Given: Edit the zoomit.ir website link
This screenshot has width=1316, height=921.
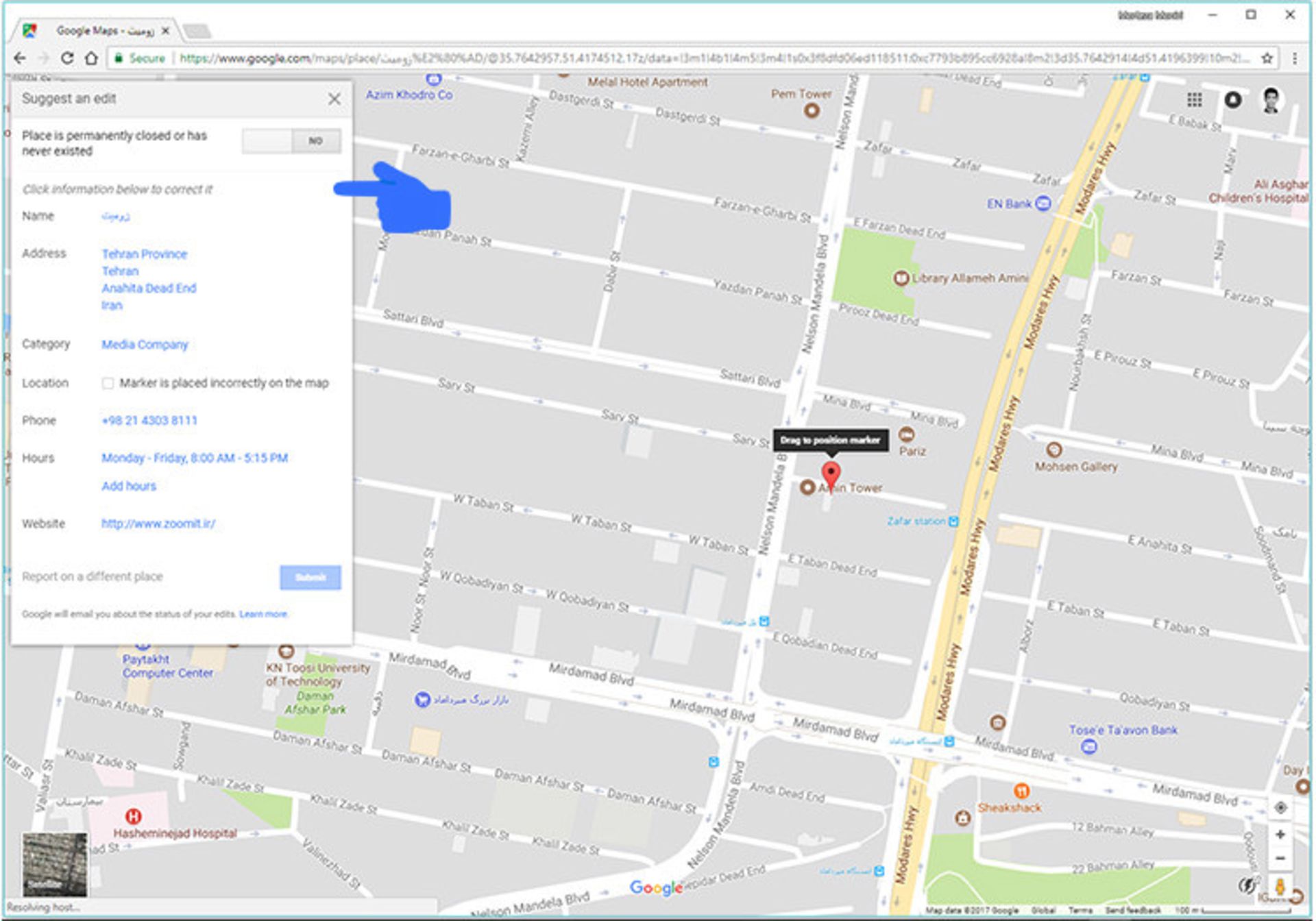Looking at the screenshot, I should tap(158, 524).
